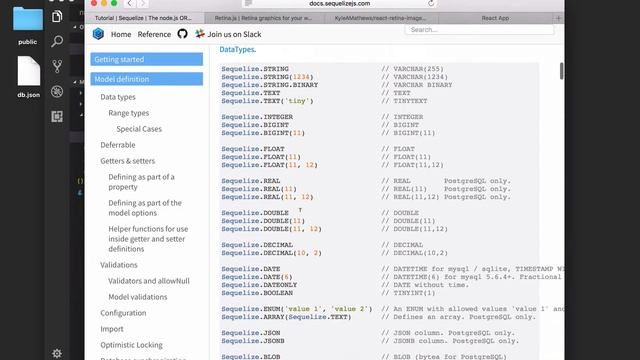Open Defining as part of a property
This screenshot has width=640, height=360.
pyautogui.click(x=141, y=182)
